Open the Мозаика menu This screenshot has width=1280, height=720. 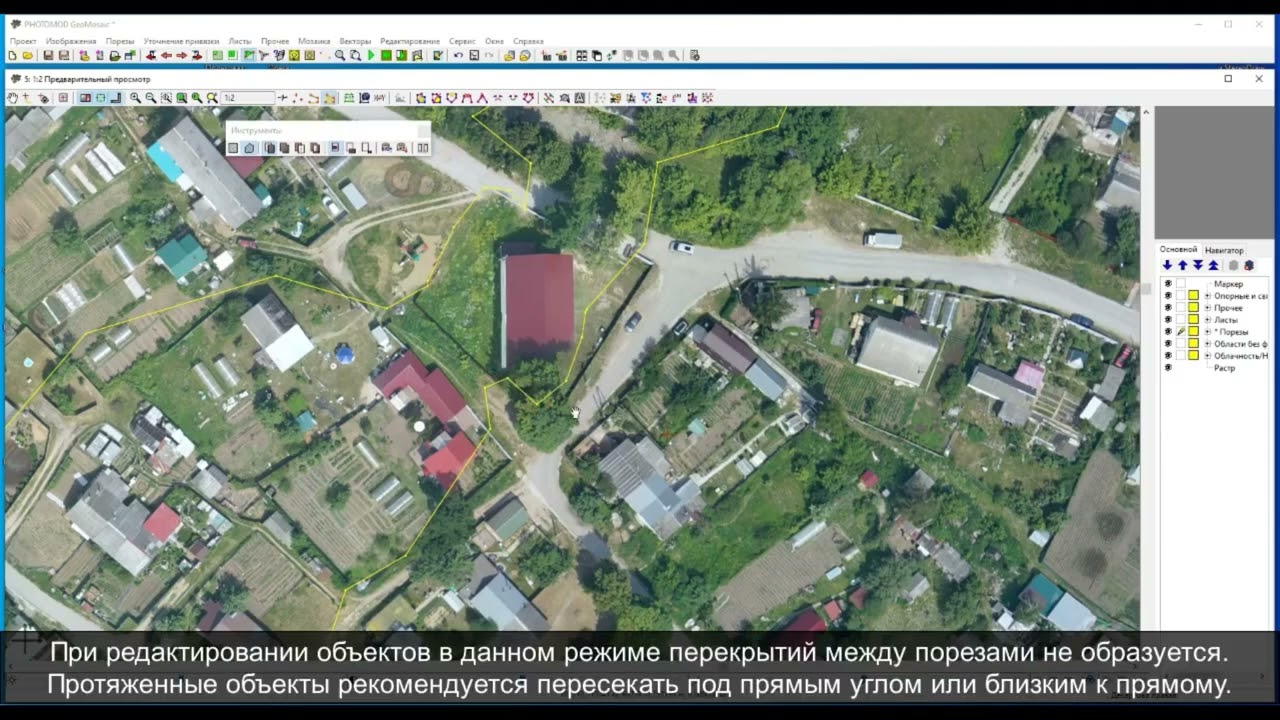coord(314,41)
